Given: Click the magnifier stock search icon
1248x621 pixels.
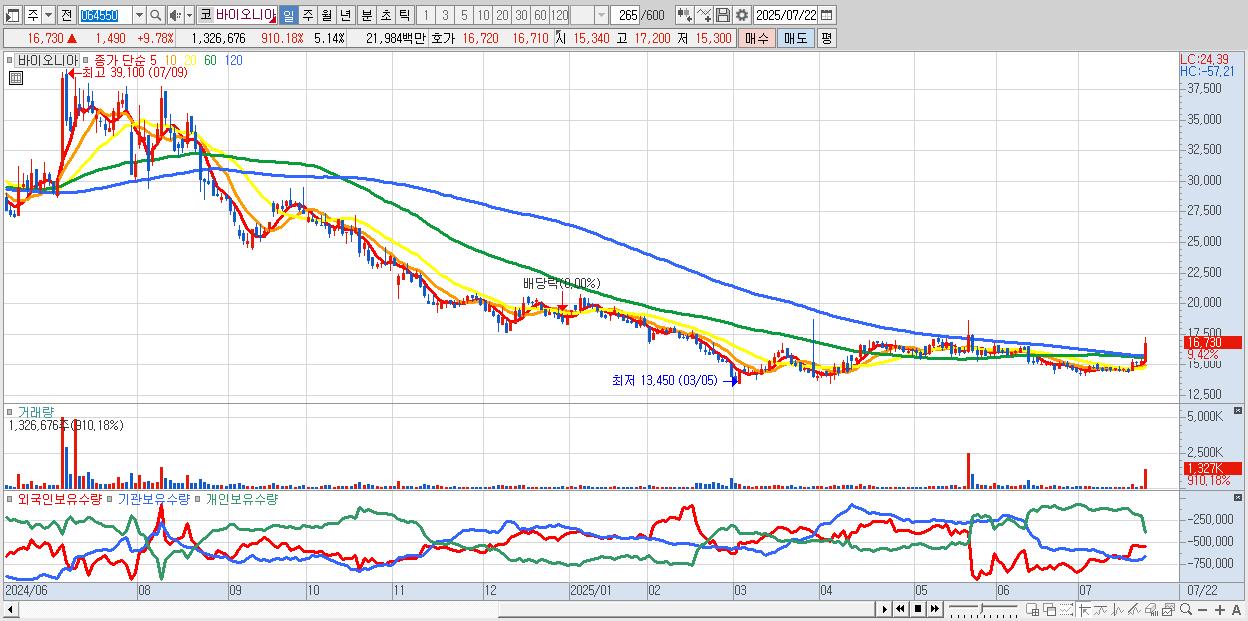Looking at the screenshot, I should pos(156,15).
